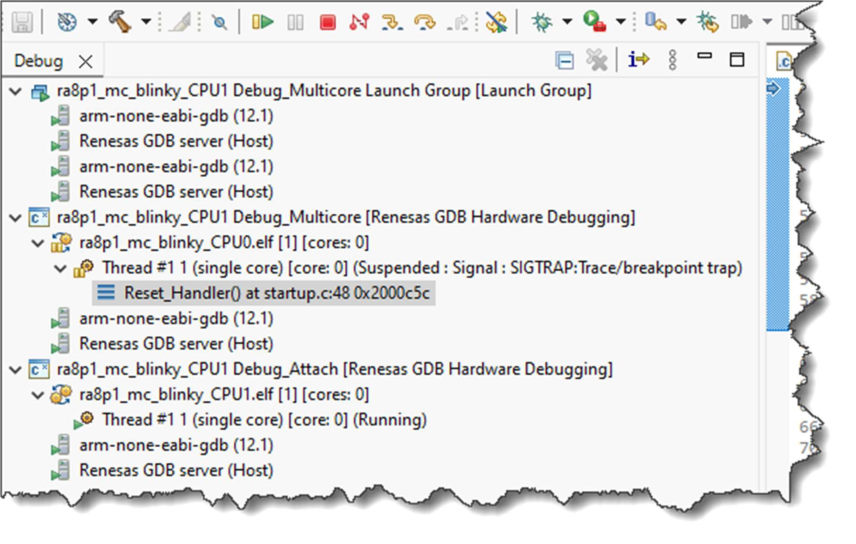Click Collapse All in Debug view
This screenshot has height=544, width=856.
[x=564, y=60]
